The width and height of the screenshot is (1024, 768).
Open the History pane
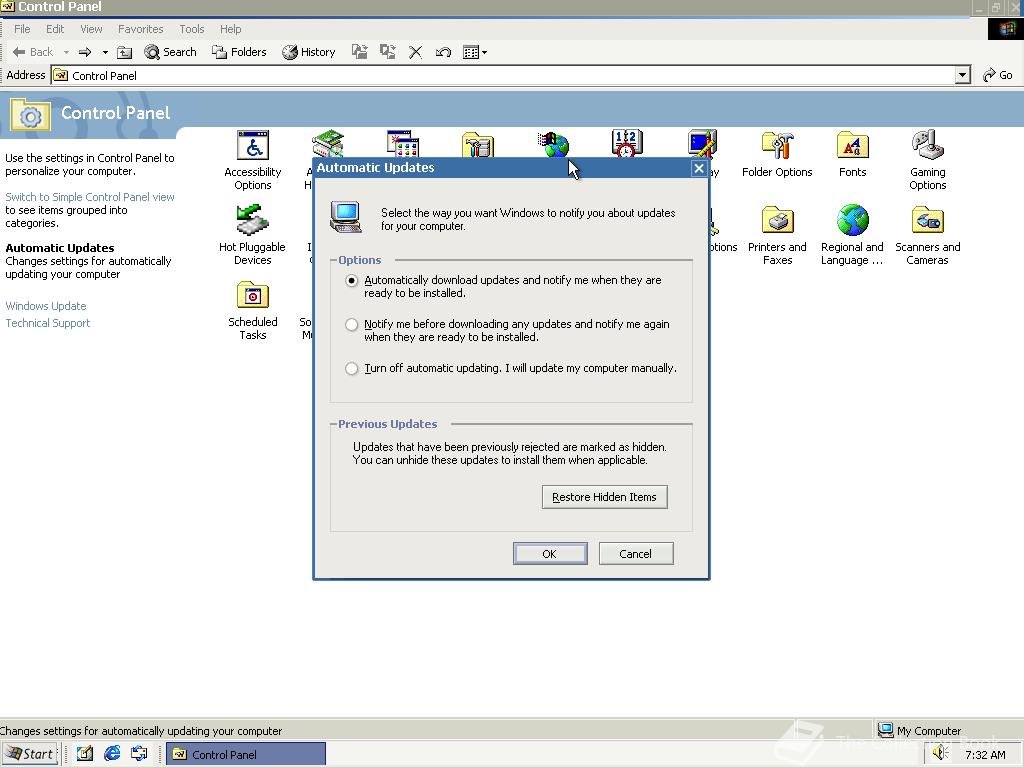point(309,52)
